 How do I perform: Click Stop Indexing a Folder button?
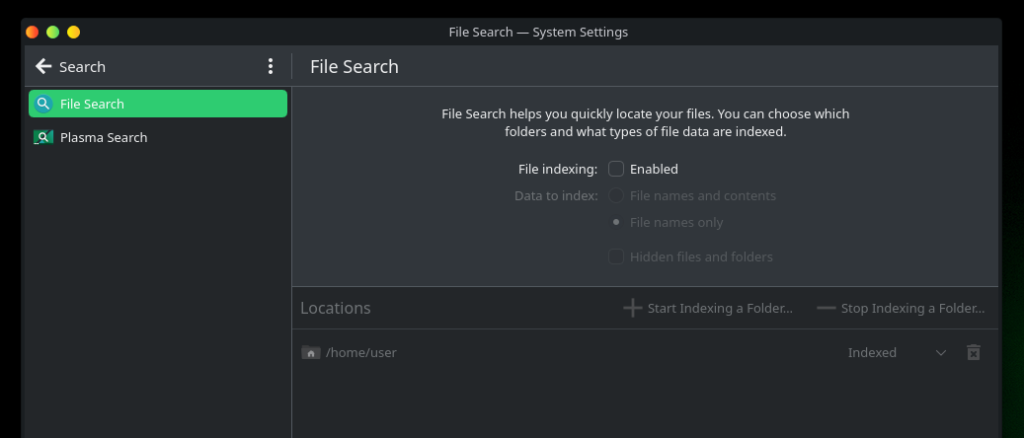click(901, 308)
